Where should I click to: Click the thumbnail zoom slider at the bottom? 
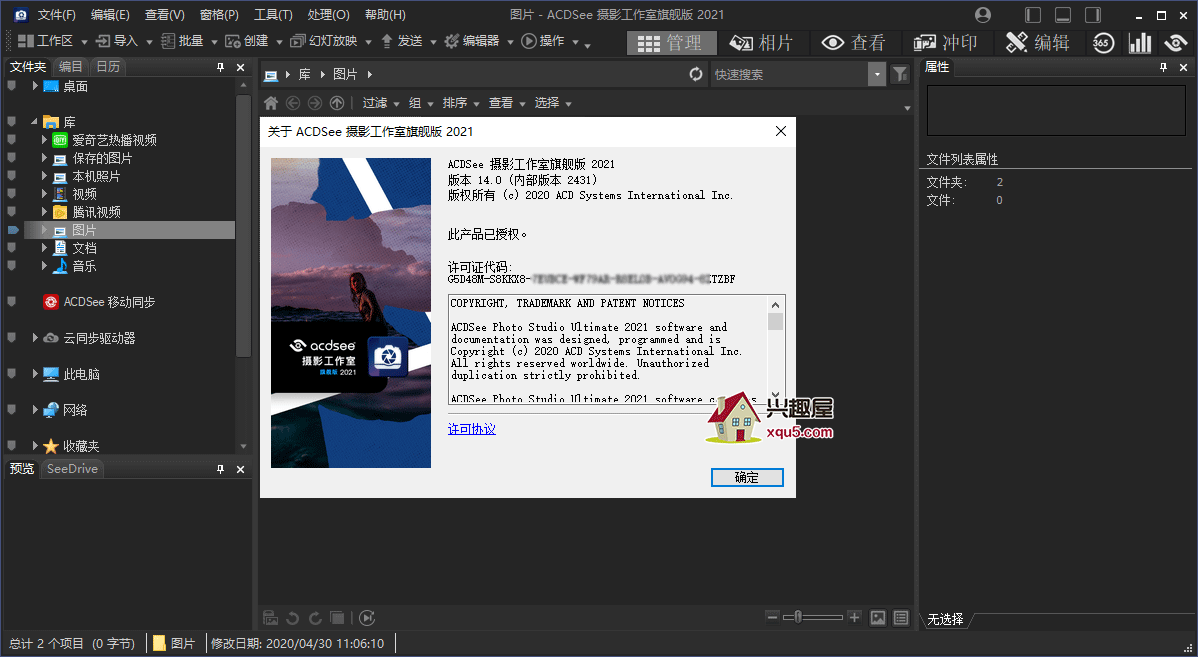pos(813,617)
